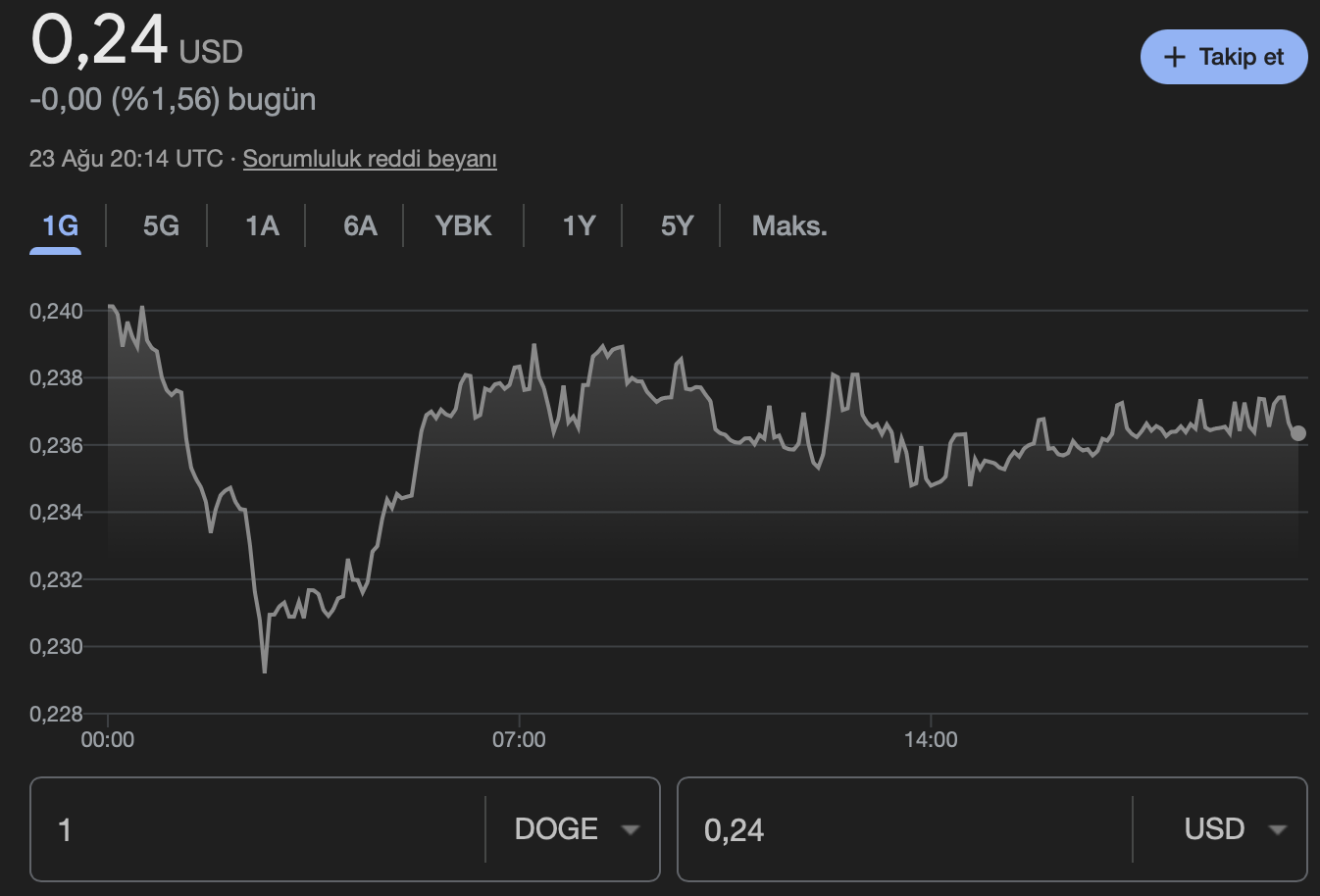Click the 23 Ağu 20:14 UTC timestamp
This screenshot has width=1320, height=896.
(x=127, y=159)
